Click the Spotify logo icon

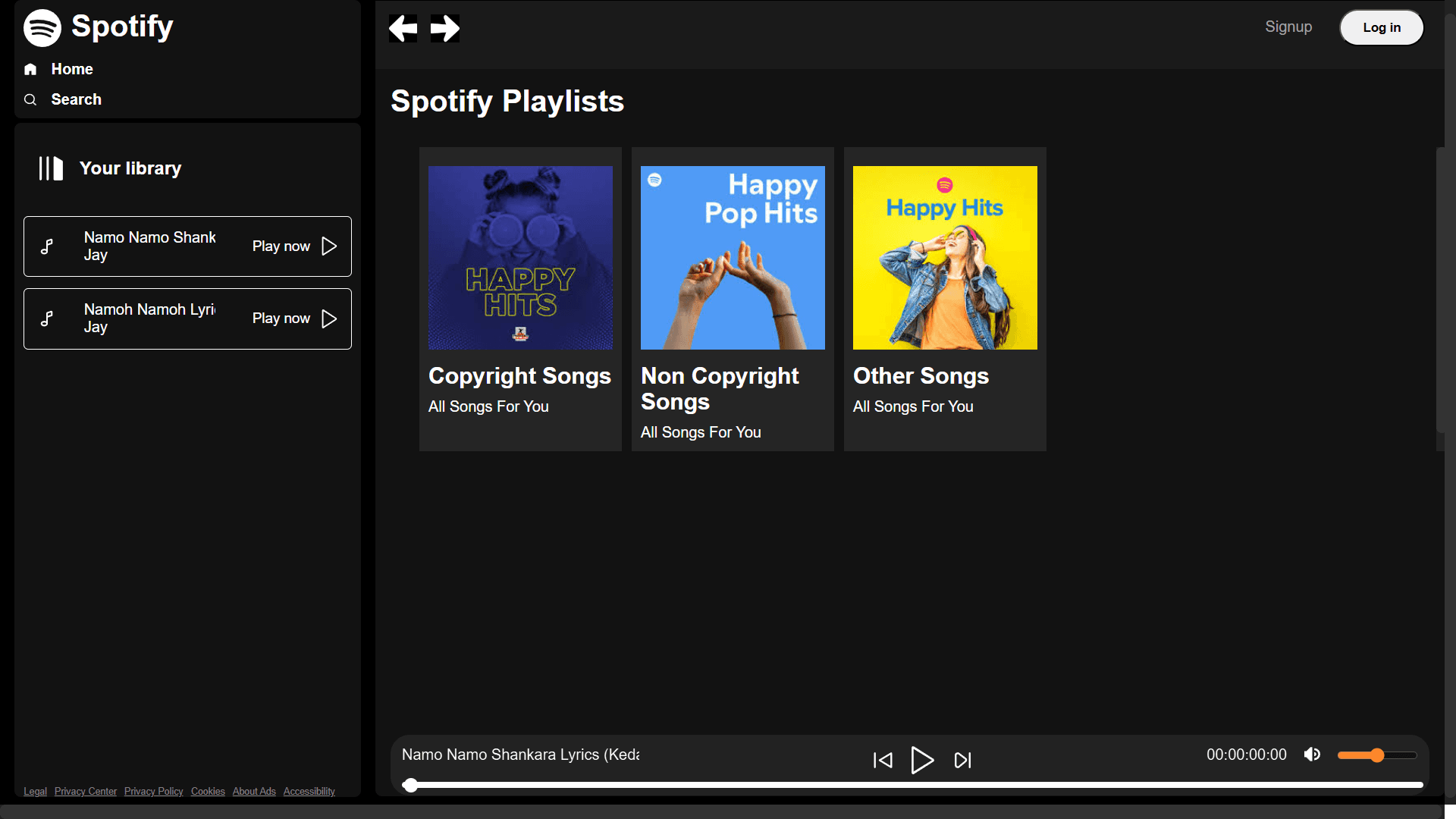42,28
